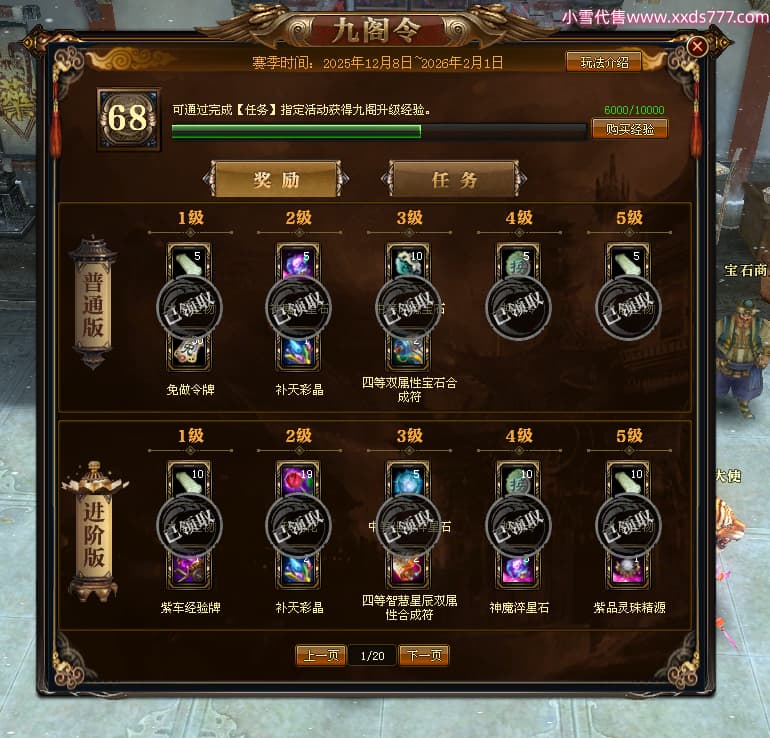Open the 奖励 tab

(x=276, y=179)
